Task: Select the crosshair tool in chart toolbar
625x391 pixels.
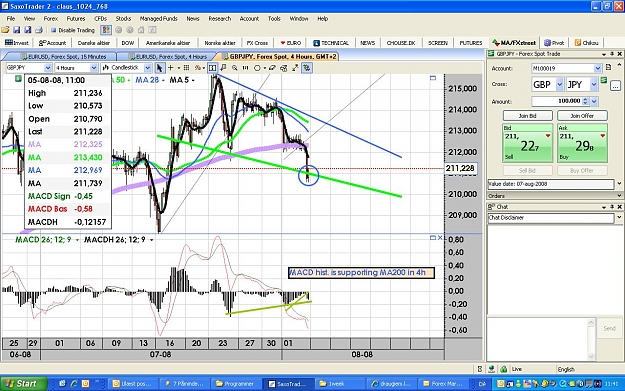Action: click(x=171, y=68)
